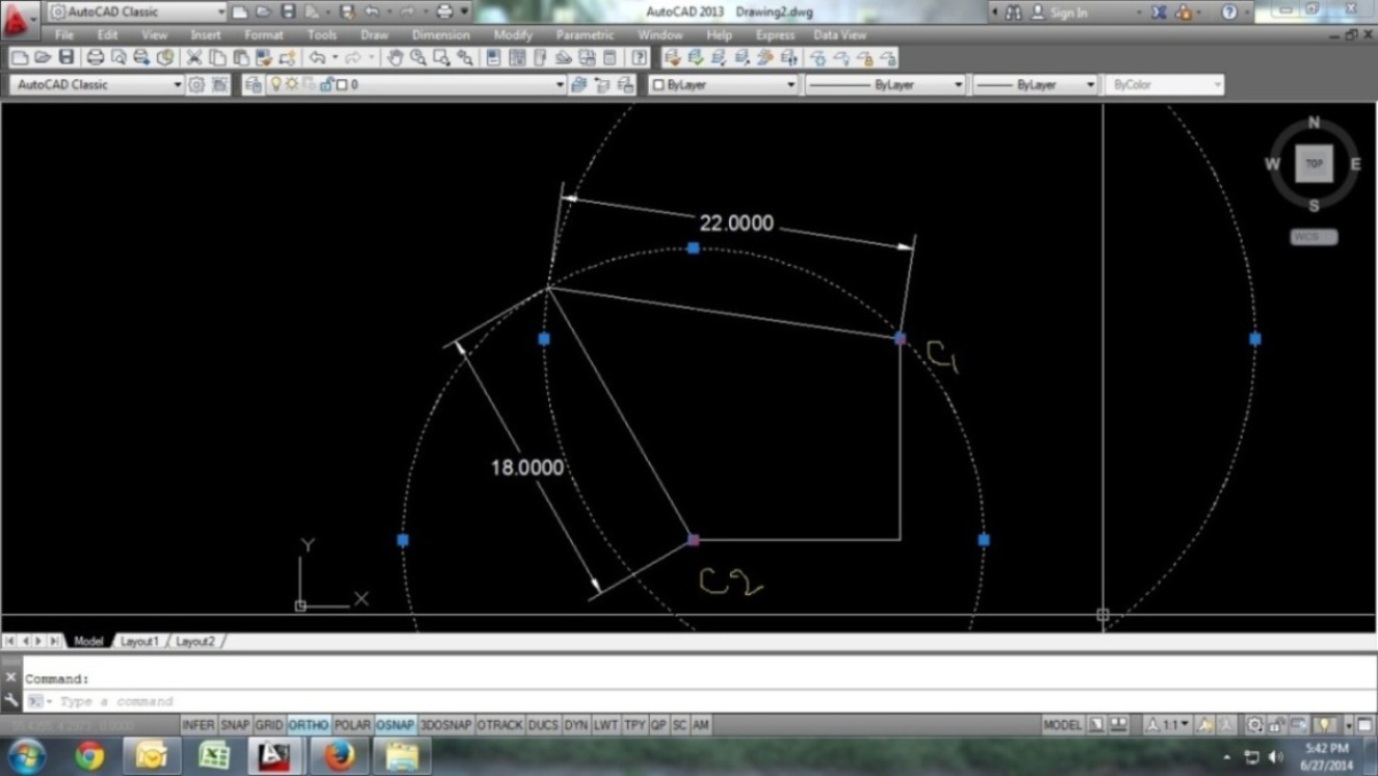Open the ByLayer linetype dropdown
Image resolution: width=1378 pixels, height=776 pixels.
(x=886, y=85)
